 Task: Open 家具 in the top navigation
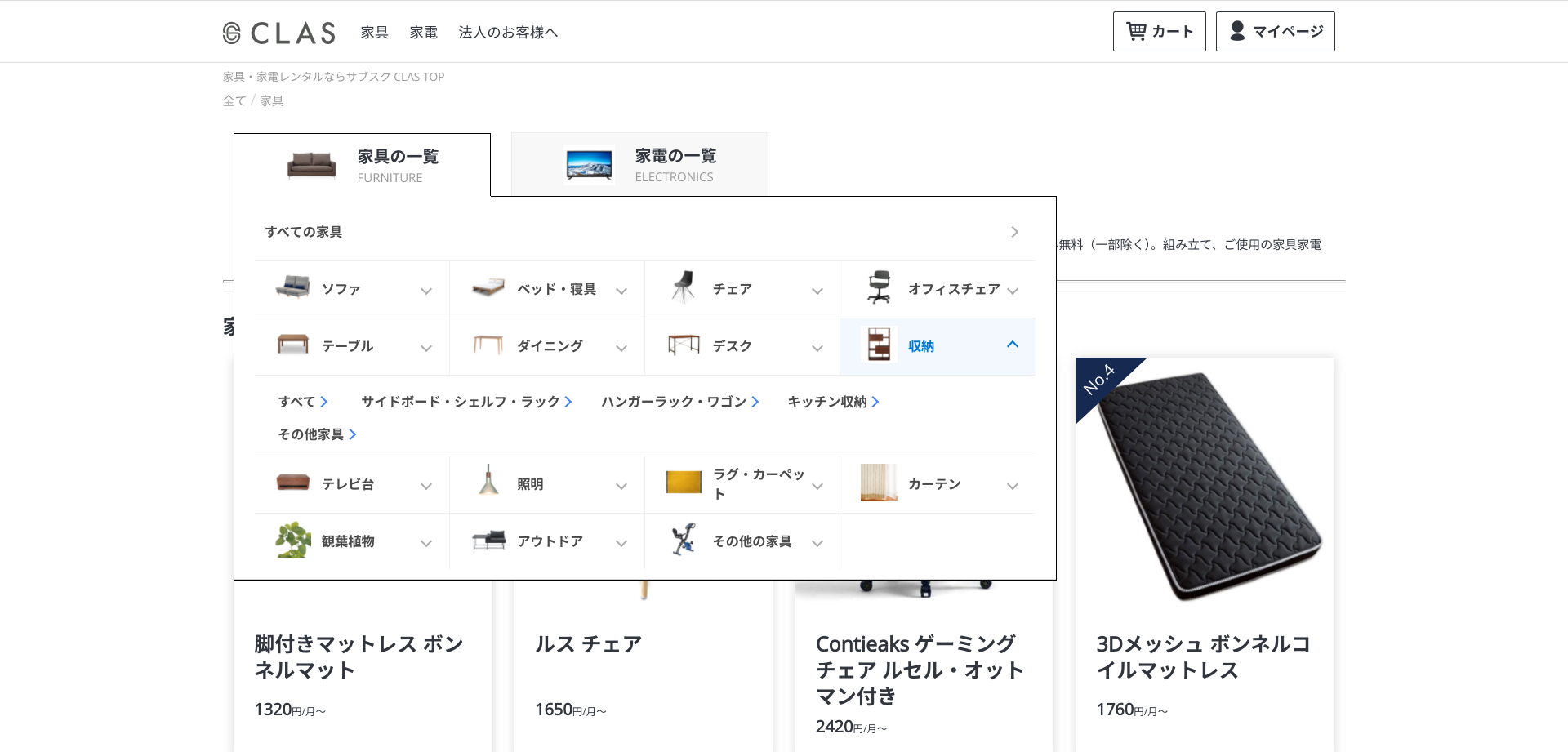click(x=375, y=33)
